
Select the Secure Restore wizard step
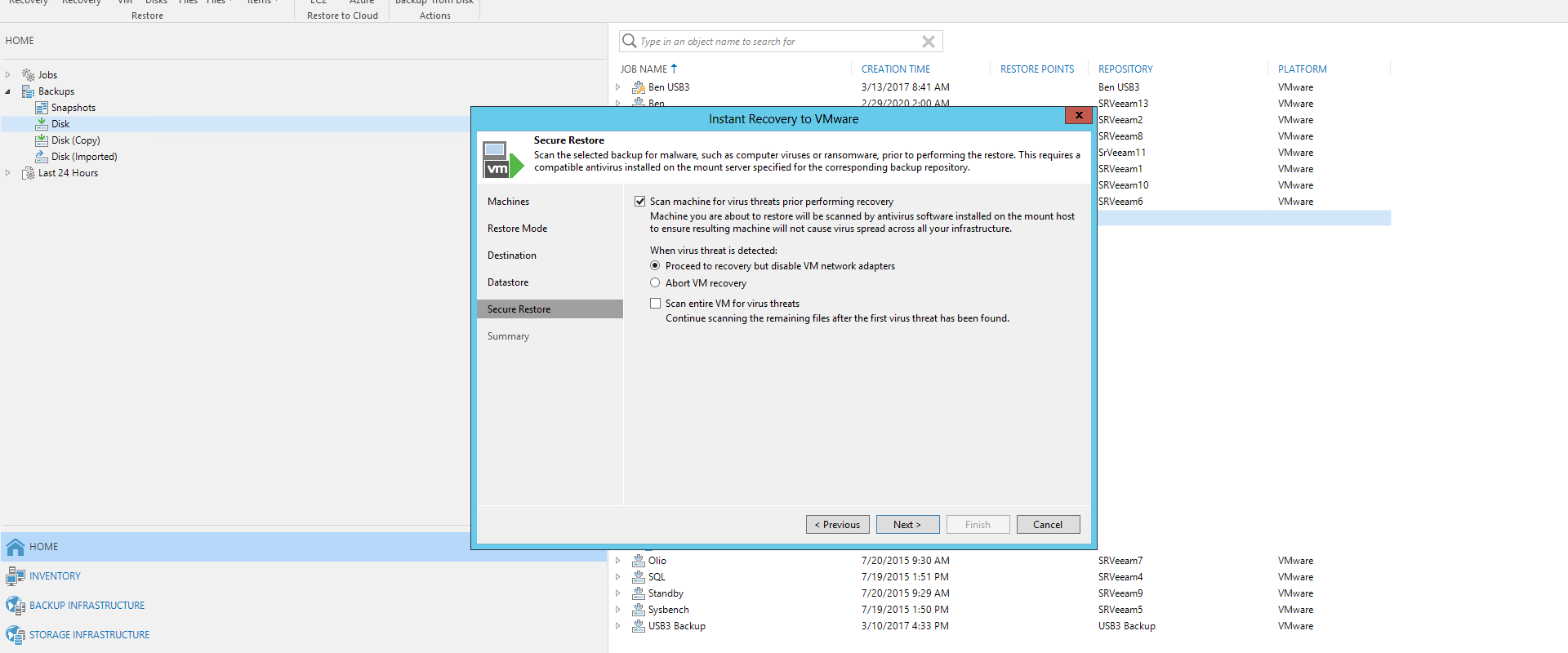click(x=550, y=309)
